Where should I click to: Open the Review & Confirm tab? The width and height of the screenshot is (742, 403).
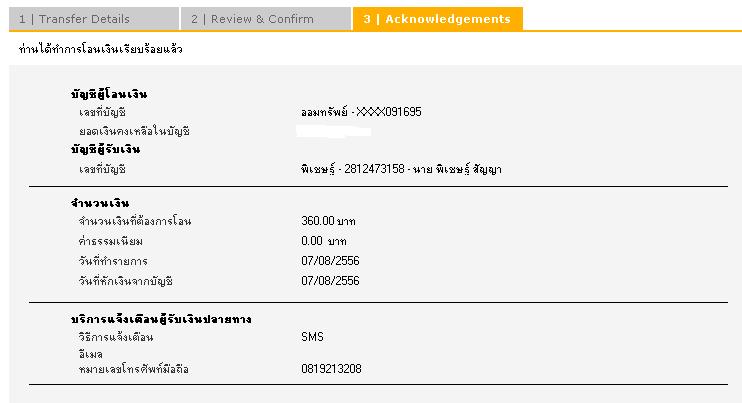pyautogui.click(x=265, y=19)
